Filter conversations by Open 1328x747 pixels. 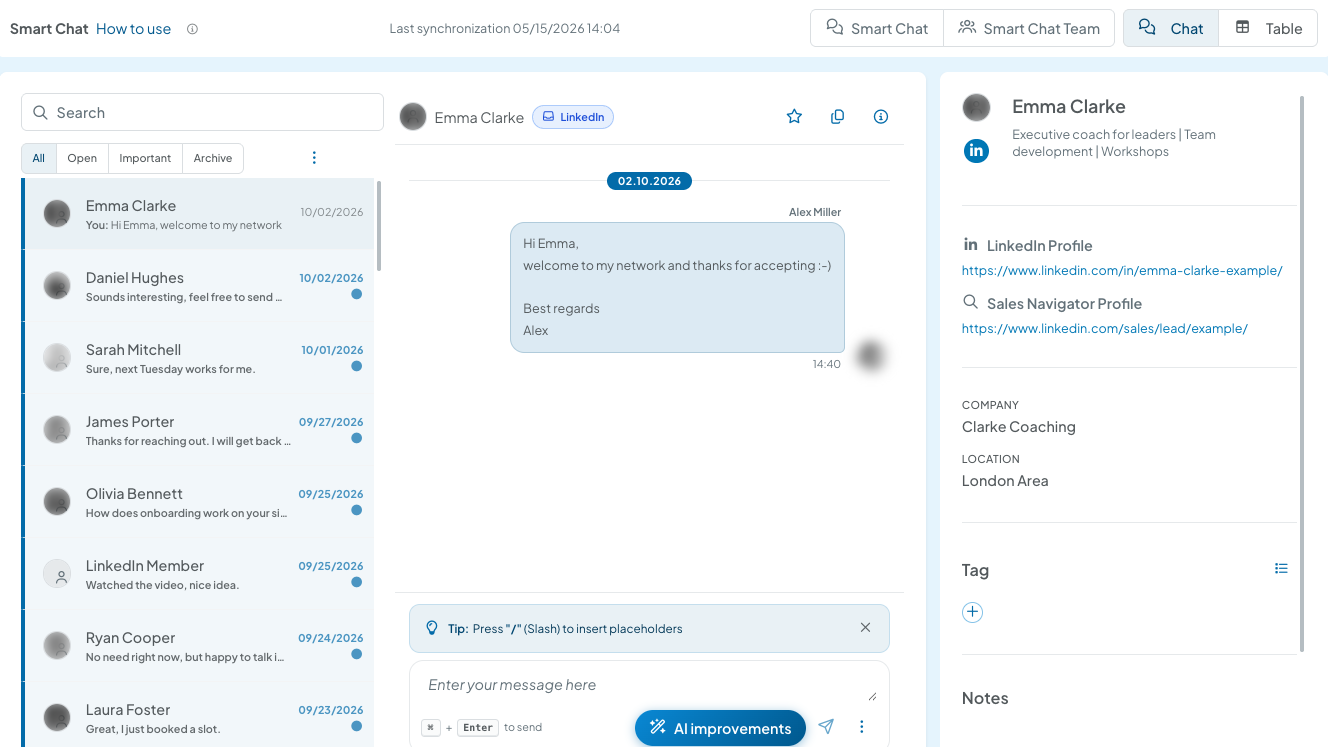pos(82,158)
